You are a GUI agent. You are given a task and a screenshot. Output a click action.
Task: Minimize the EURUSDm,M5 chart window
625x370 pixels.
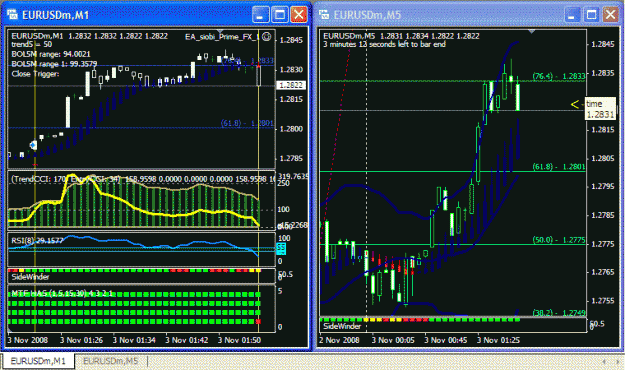(572, 15)
